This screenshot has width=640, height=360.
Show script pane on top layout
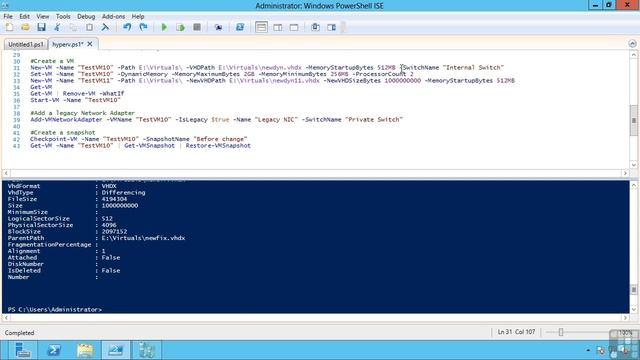261,27
